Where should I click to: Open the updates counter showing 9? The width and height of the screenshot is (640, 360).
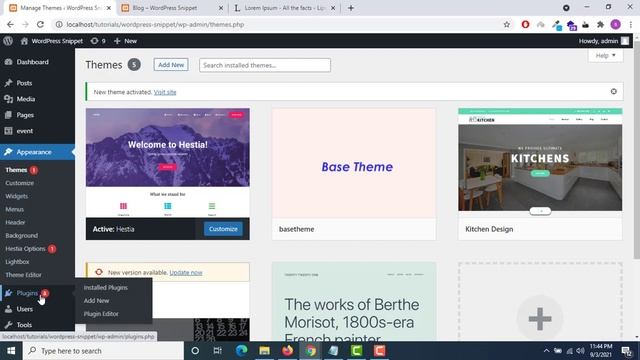(98, 41)
